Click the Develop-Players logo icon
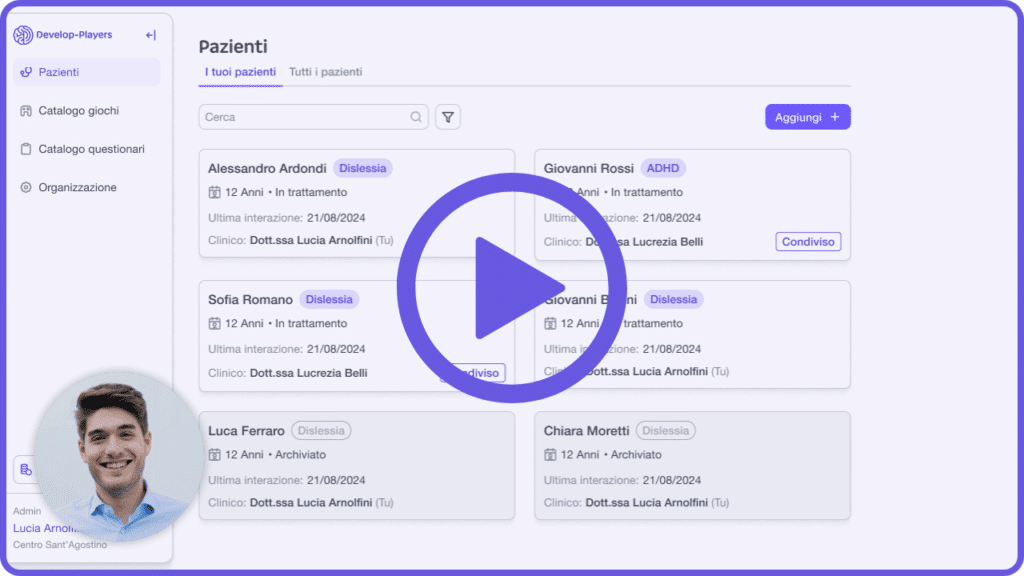This screenshot has height=576, width=1024. click(22, 35)
